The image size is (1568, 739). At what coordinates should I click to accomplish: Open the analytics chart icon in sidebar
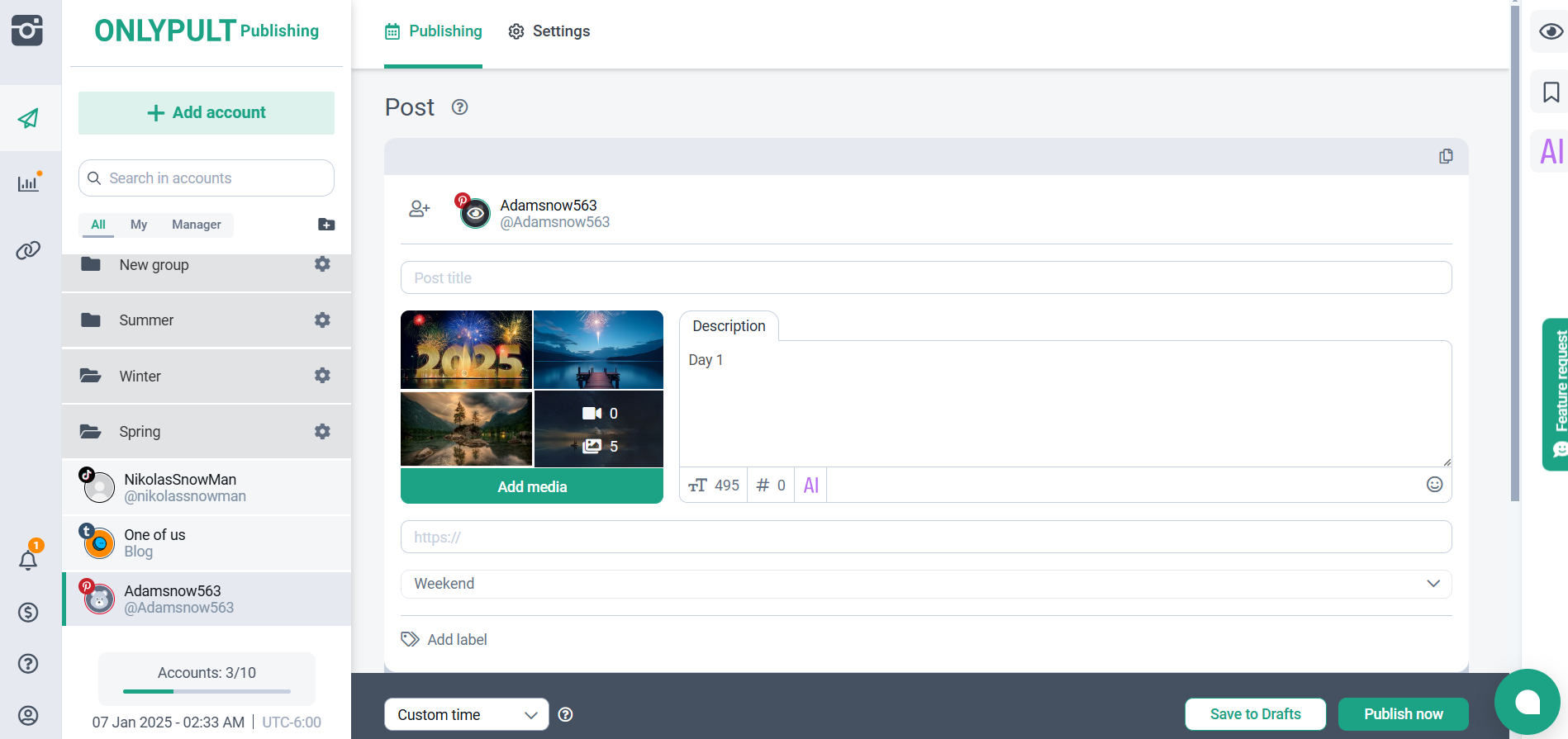point(29,183)
